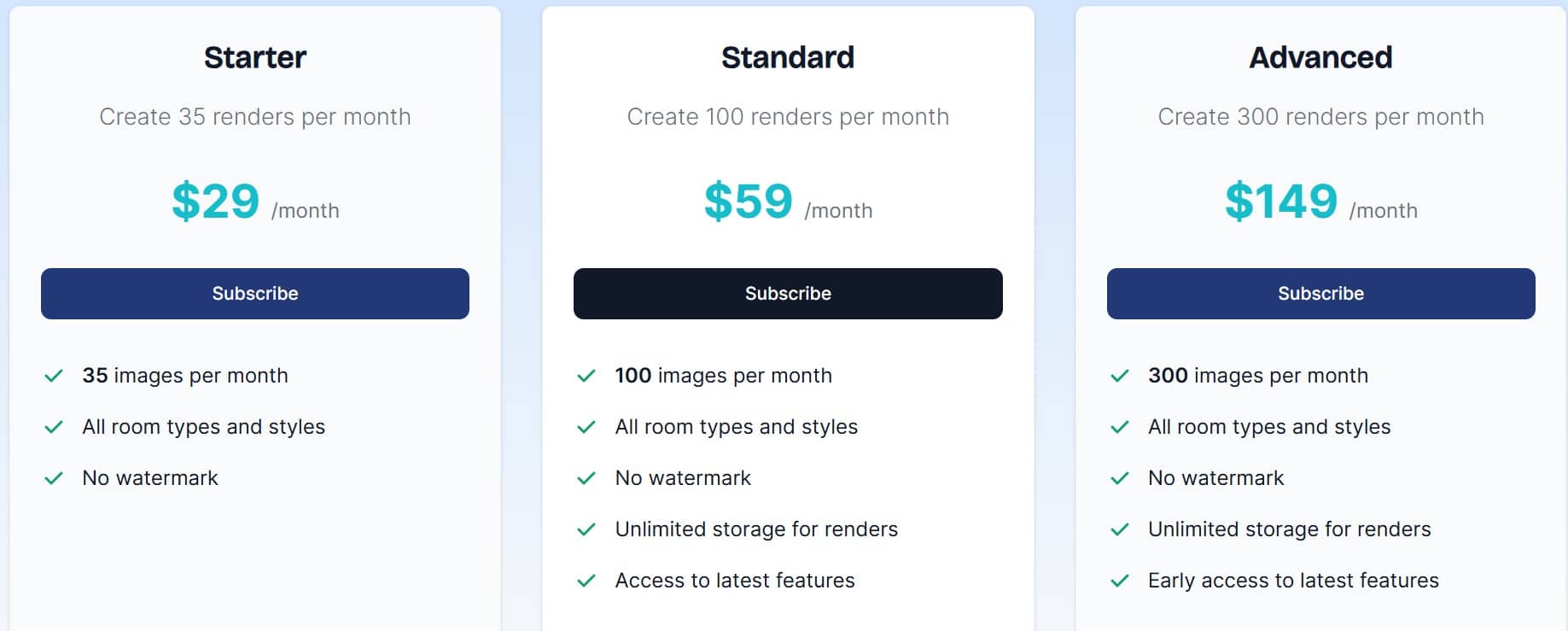Click checkmark next to Standard's Unlimited storage
The width and height of the screenshot is (1568, 631).
pyautogui.click(x=586, y=529)
